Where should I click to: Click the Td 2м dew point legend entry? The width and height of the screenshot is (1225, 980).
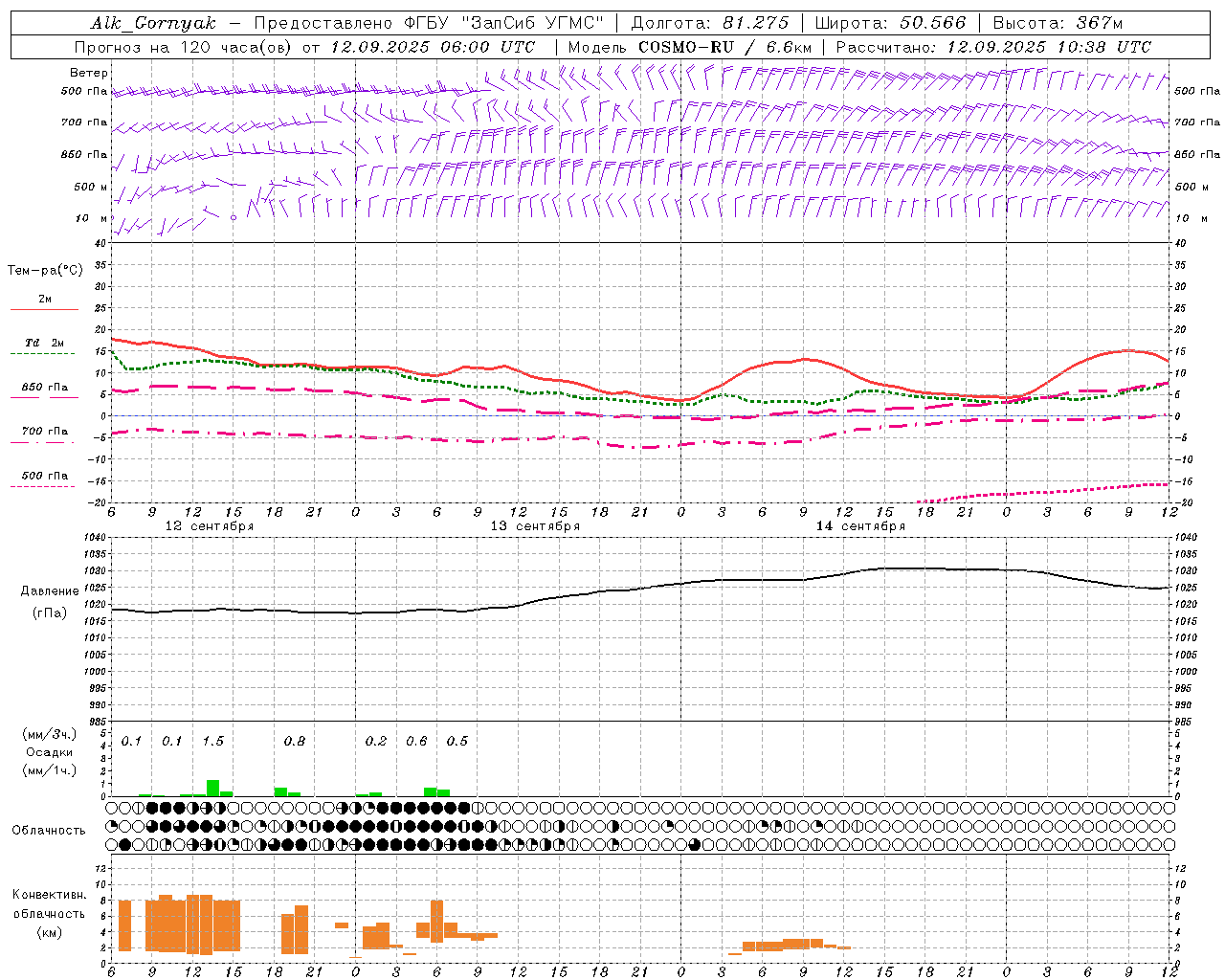[x=45, y=343]
